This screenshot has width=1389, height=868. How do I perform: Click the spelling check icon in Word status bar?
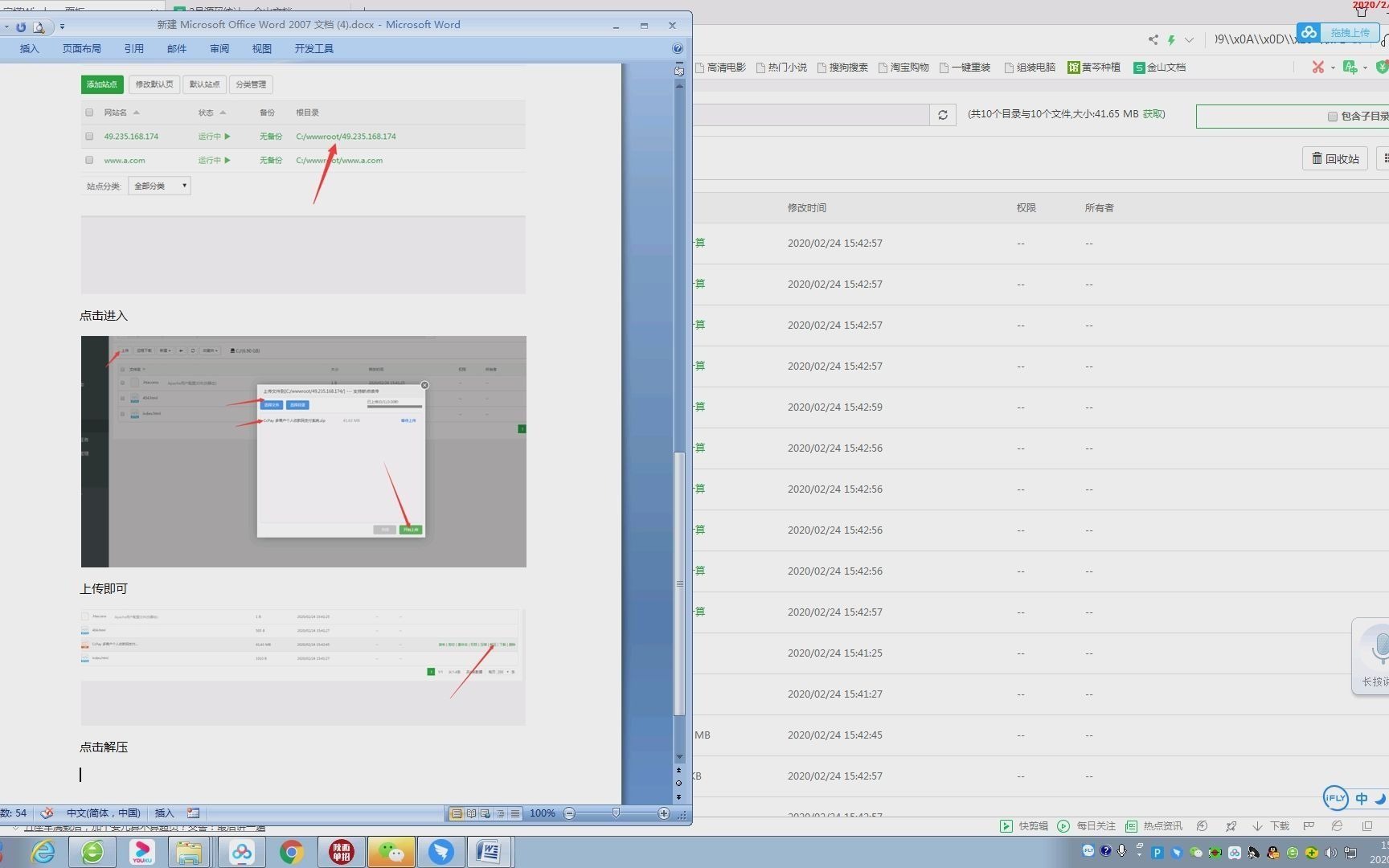click(47, 813)
